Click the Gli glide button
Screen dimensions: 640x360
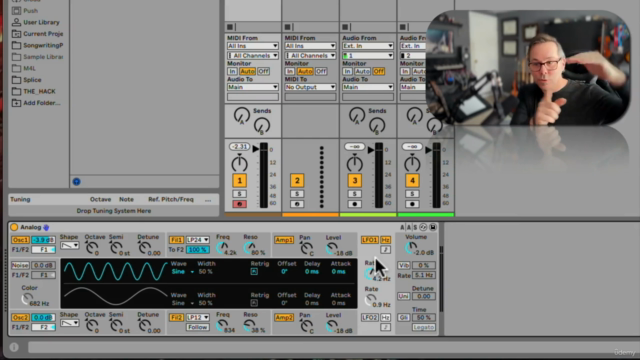(x=404, y=318)
